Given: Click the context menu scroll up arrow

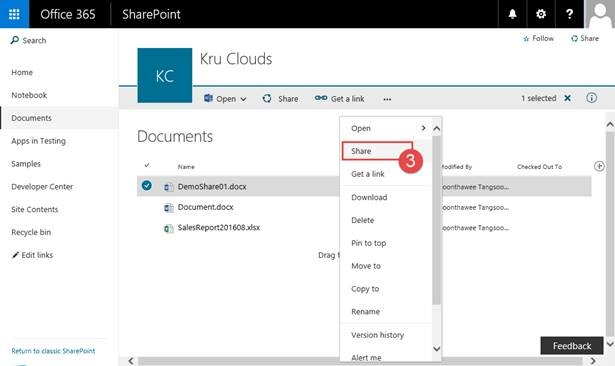Looking at the screenshot, I should (x=437, y=128).
